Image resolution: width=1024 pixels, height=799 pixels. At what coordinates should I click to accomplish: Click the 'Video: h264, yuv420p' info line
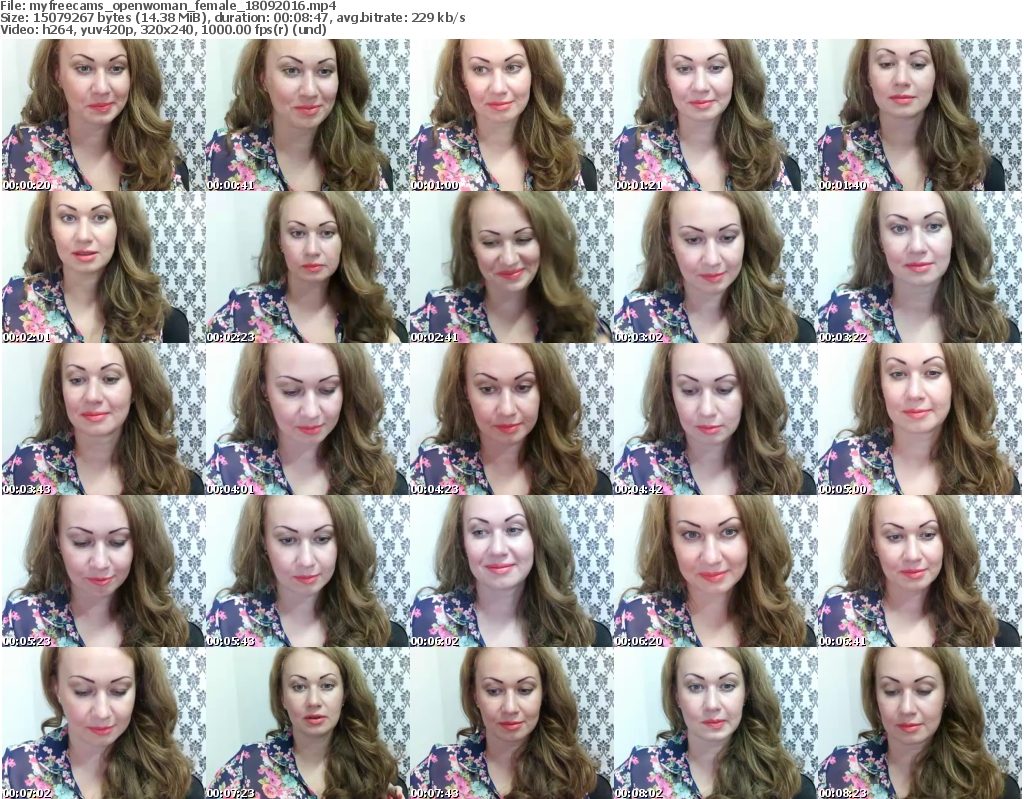(163, 29)
